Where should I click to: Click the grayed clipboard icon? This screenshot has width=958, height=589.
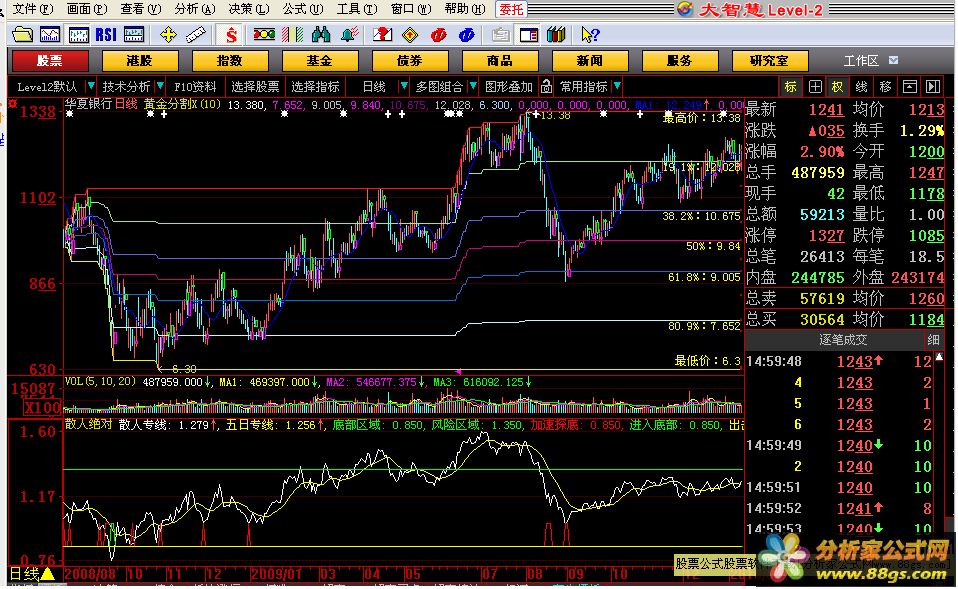[500, 35]
